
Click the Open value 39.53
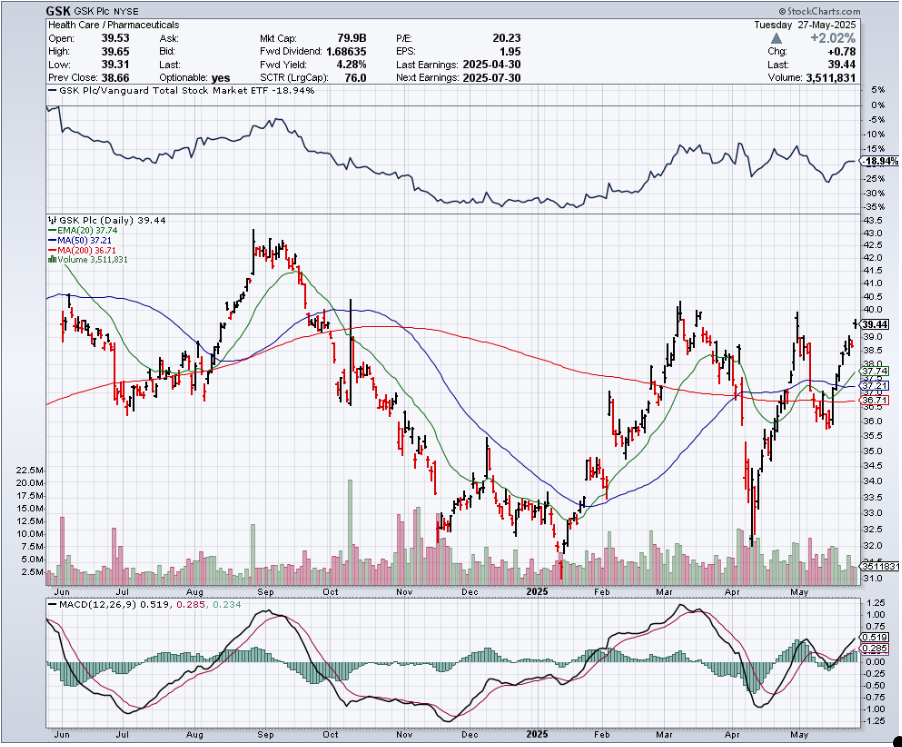coord(115,39)
